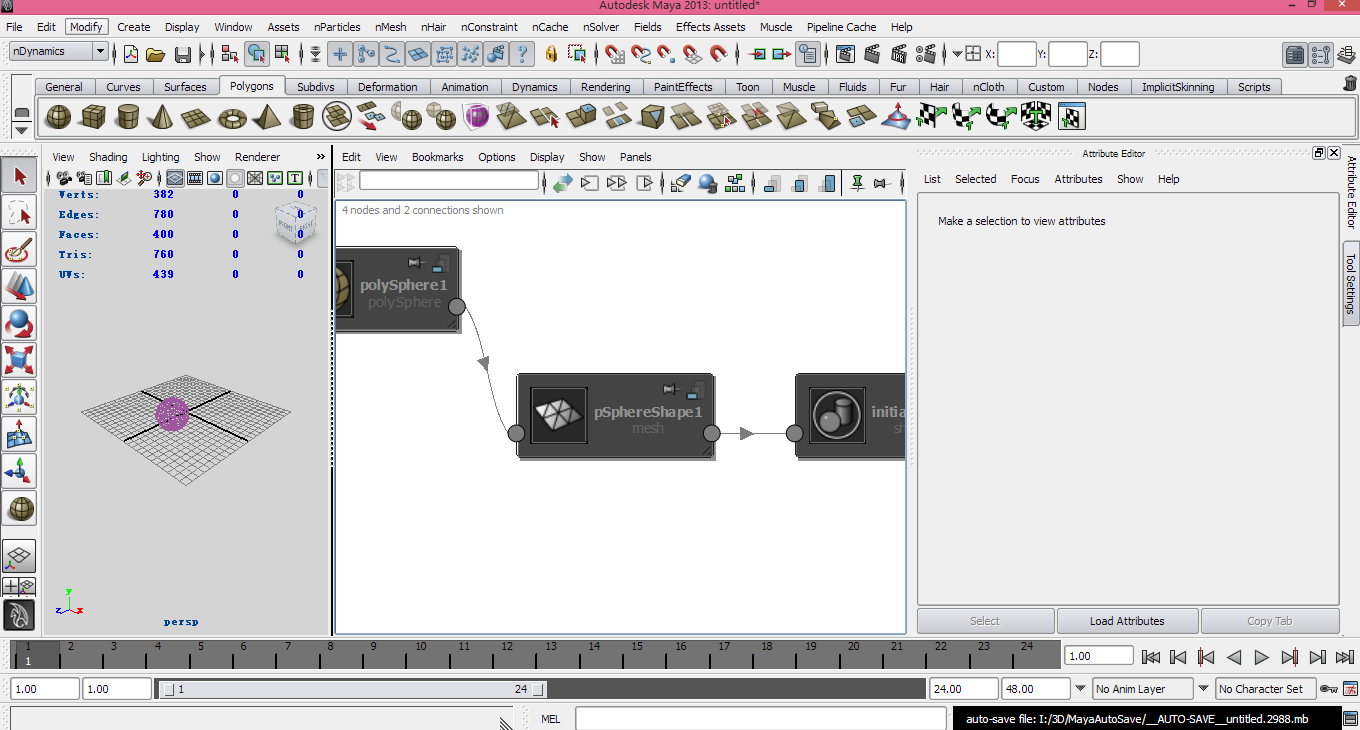Select the Rotate Tool in toolbox
1360x730 pixels.
[20, 323]
